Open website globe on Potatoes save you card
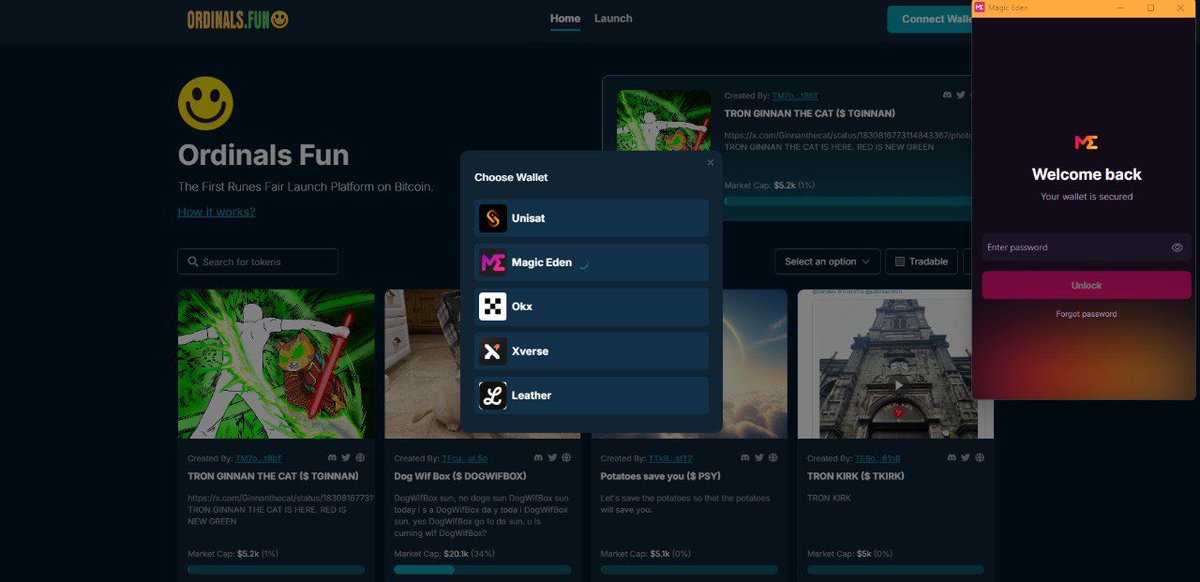 (x=773, y=458)
